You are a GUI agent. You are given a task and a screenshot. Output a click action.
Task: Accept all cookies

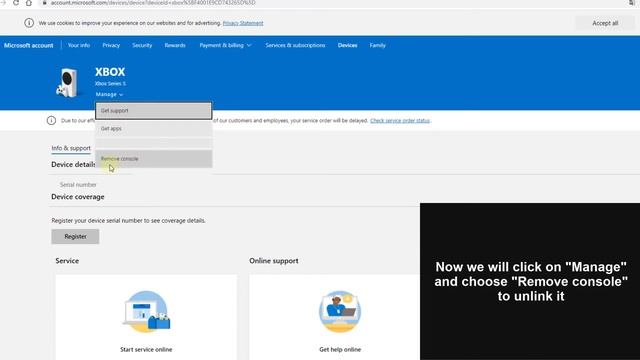point(605,23)
